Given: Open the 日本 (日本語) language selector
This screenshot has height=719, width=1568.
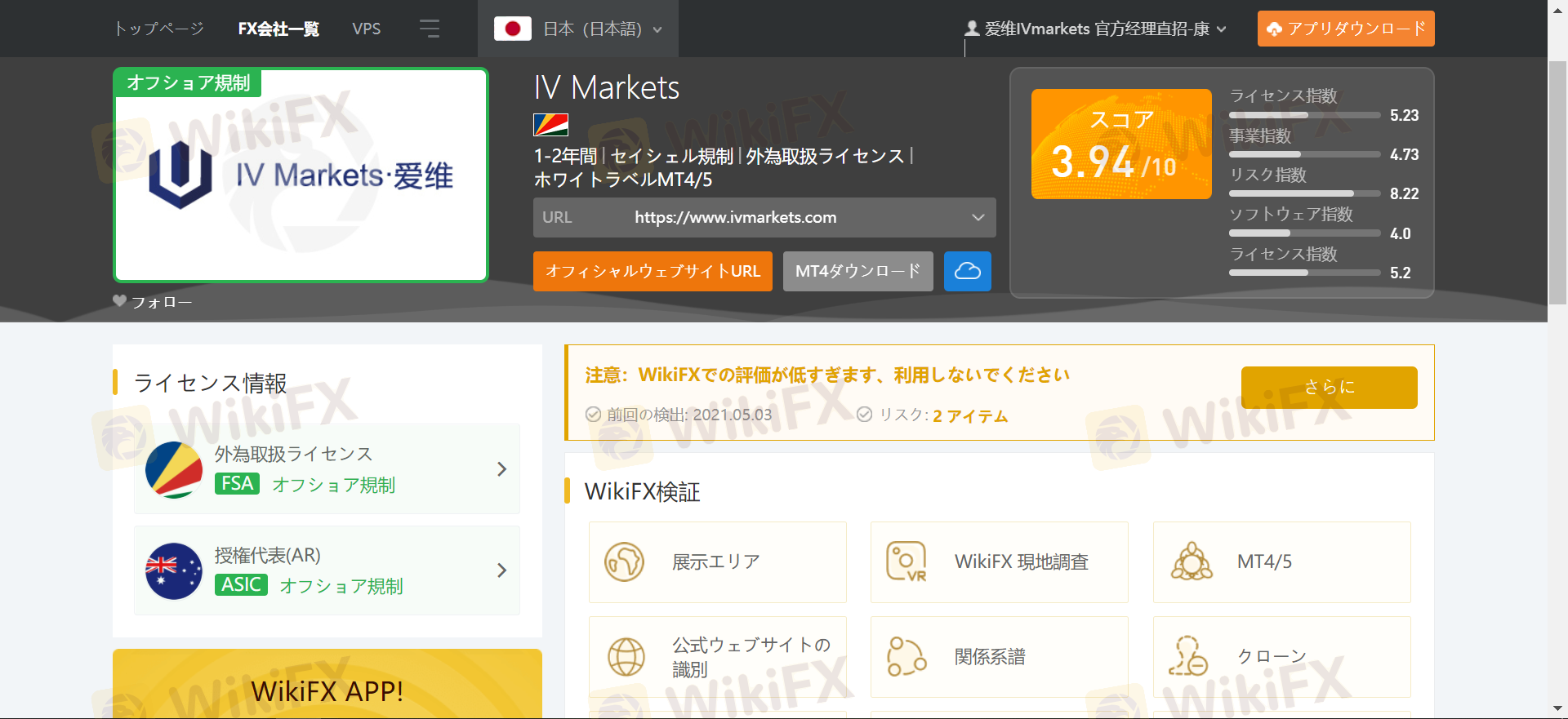Looking at the screenshot, I should pos(578,29).
